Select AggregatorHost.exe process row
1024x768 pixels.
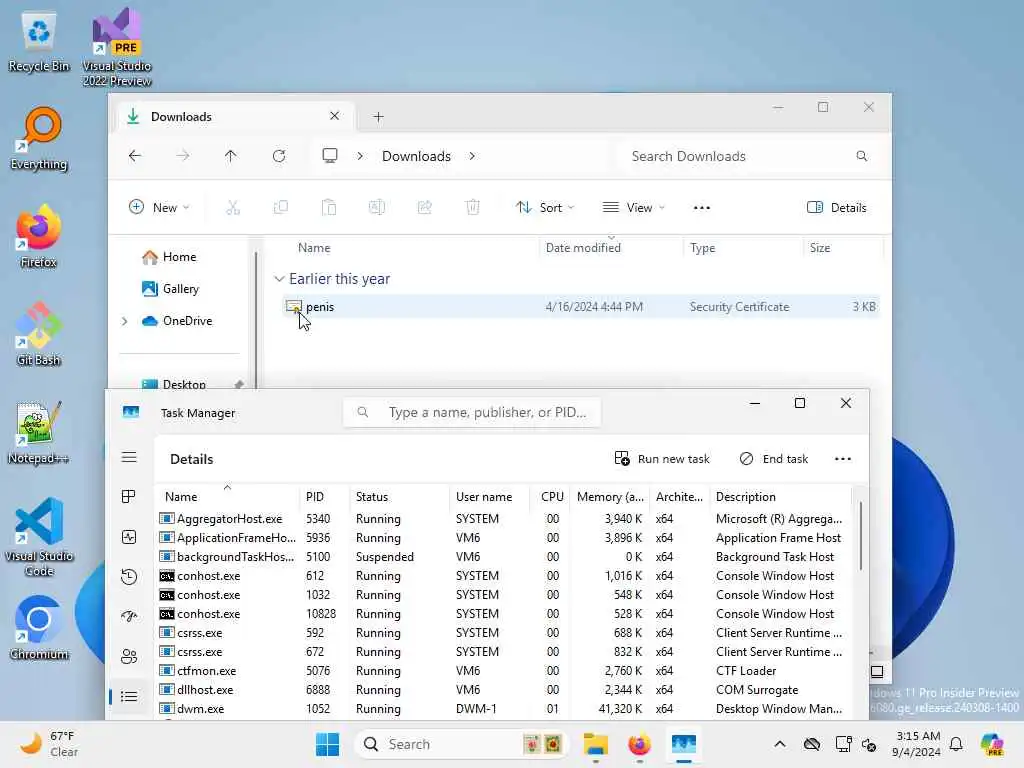(x=503, y=519)
